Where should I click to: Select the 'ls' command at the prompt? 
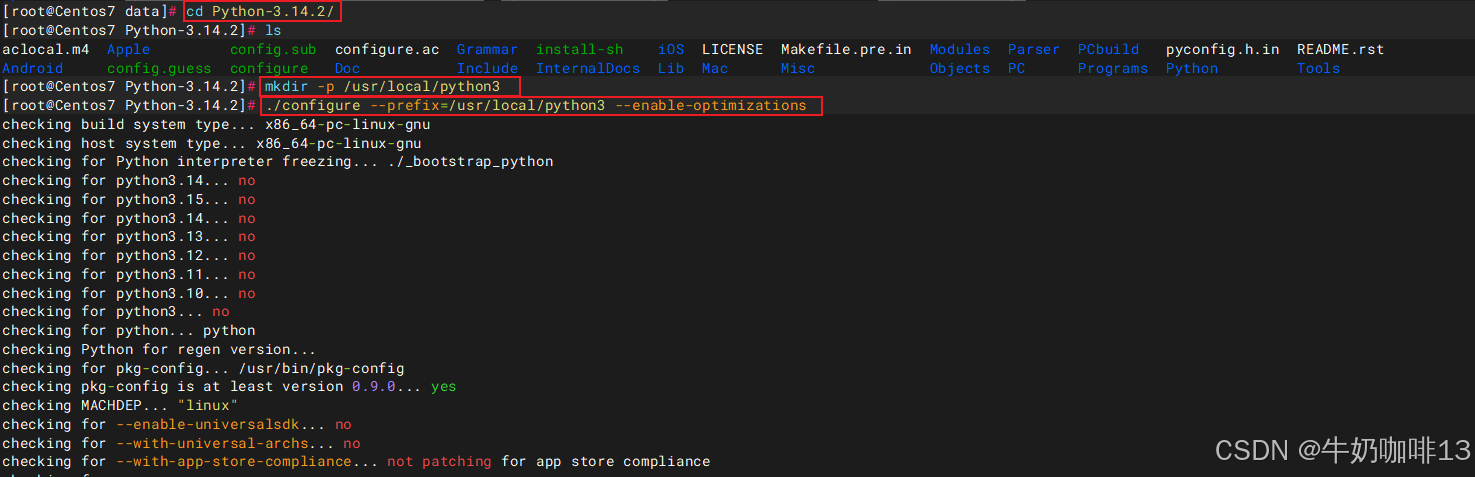pyautogui.click(x=273, y=30)
